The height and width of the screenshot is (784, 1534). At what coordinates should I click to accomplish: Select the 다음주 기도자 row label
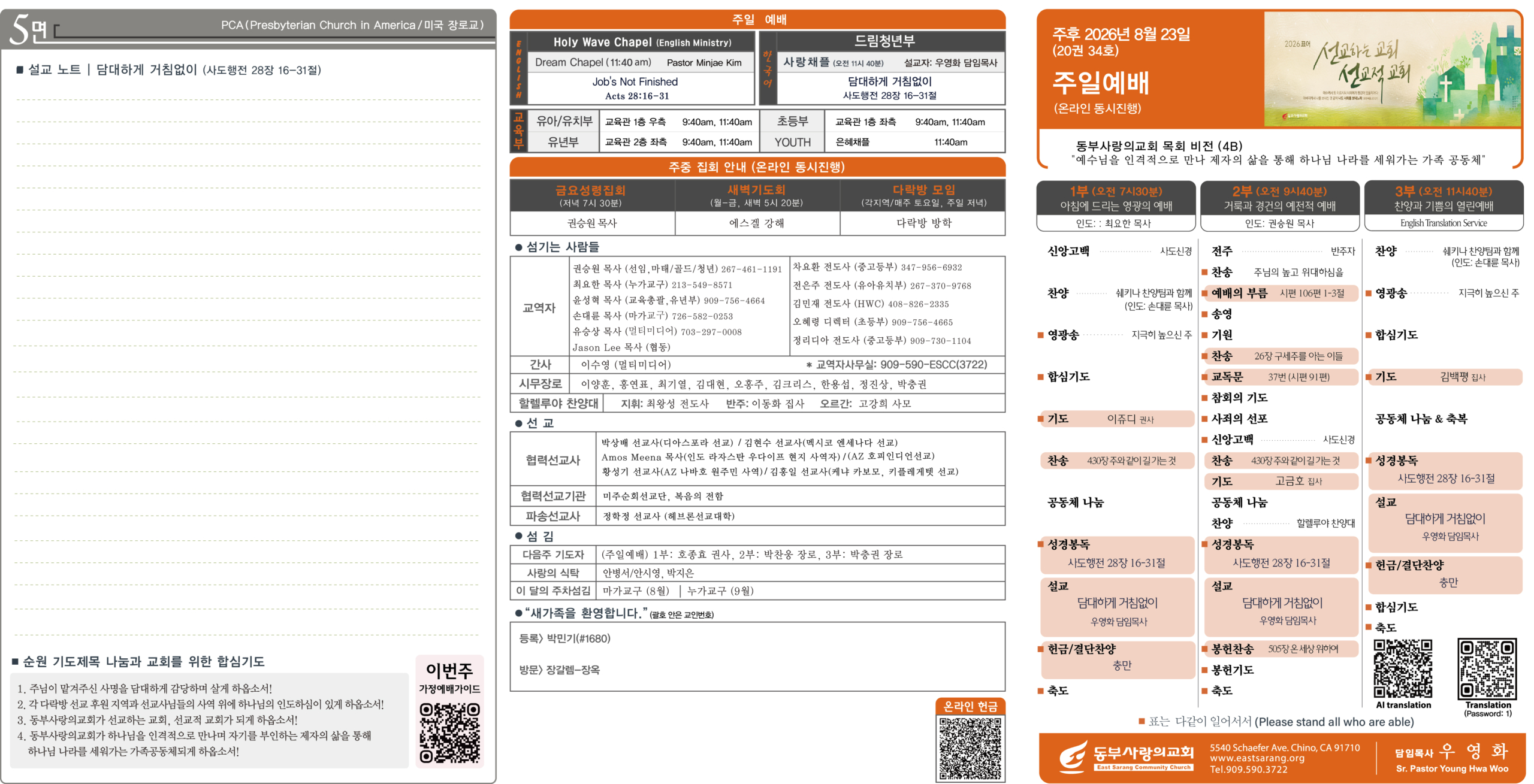(553, 555)
